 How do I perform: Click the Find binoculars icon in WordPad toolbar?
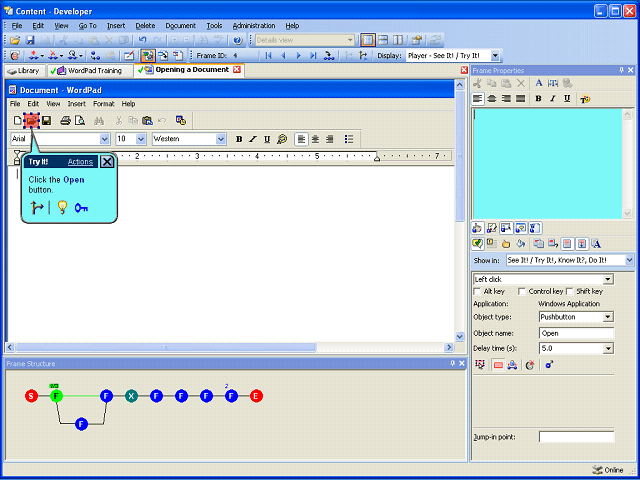coord(99,120)
